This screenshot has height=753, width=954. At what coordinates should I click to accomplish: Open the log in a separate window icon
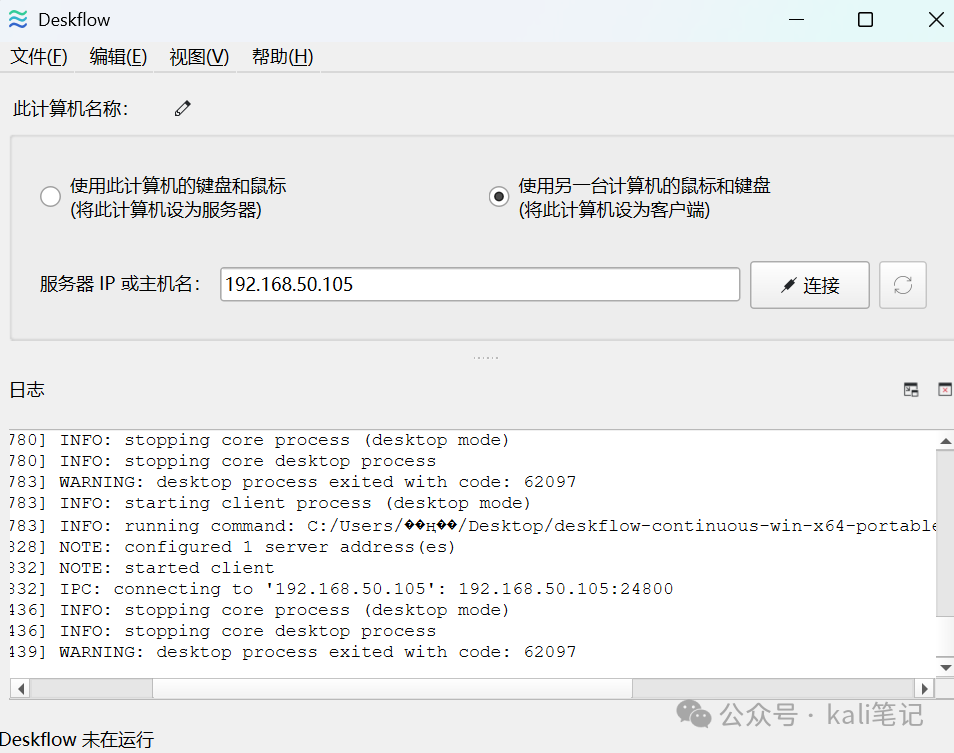[910, 389]
